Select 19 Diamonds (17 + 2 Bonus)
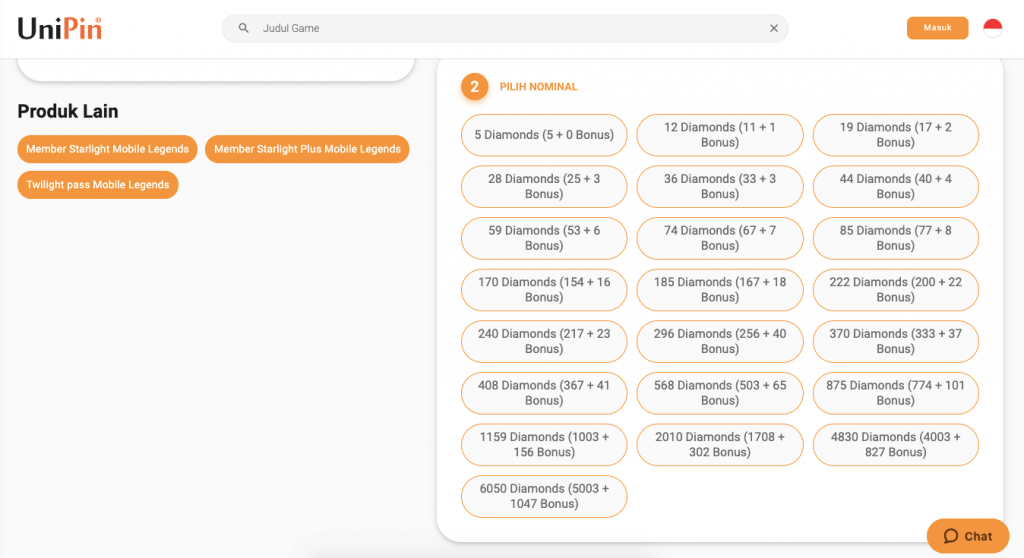 coord(895,135)
